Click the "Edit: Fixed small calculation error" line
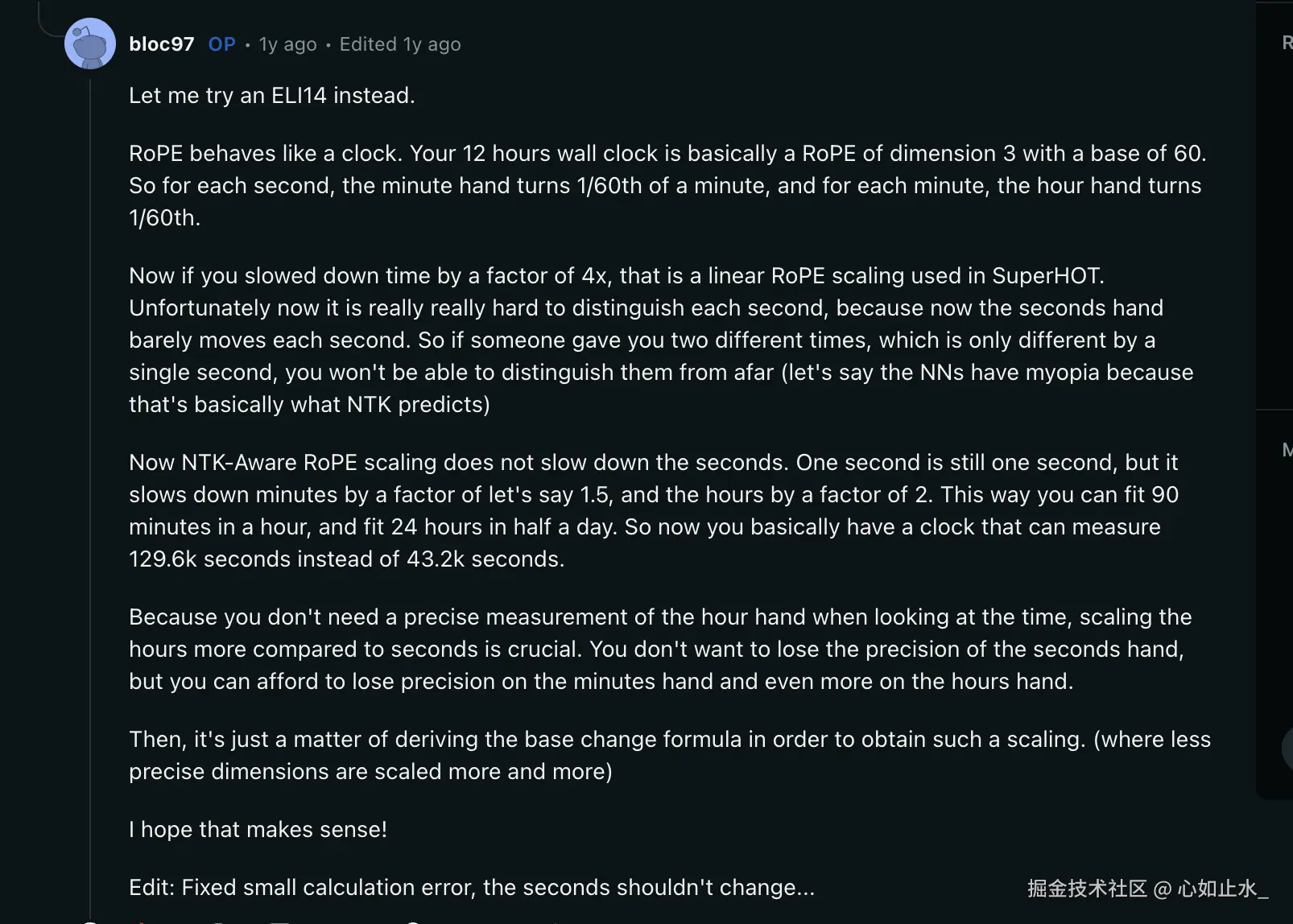 click(x=472, y=888)
